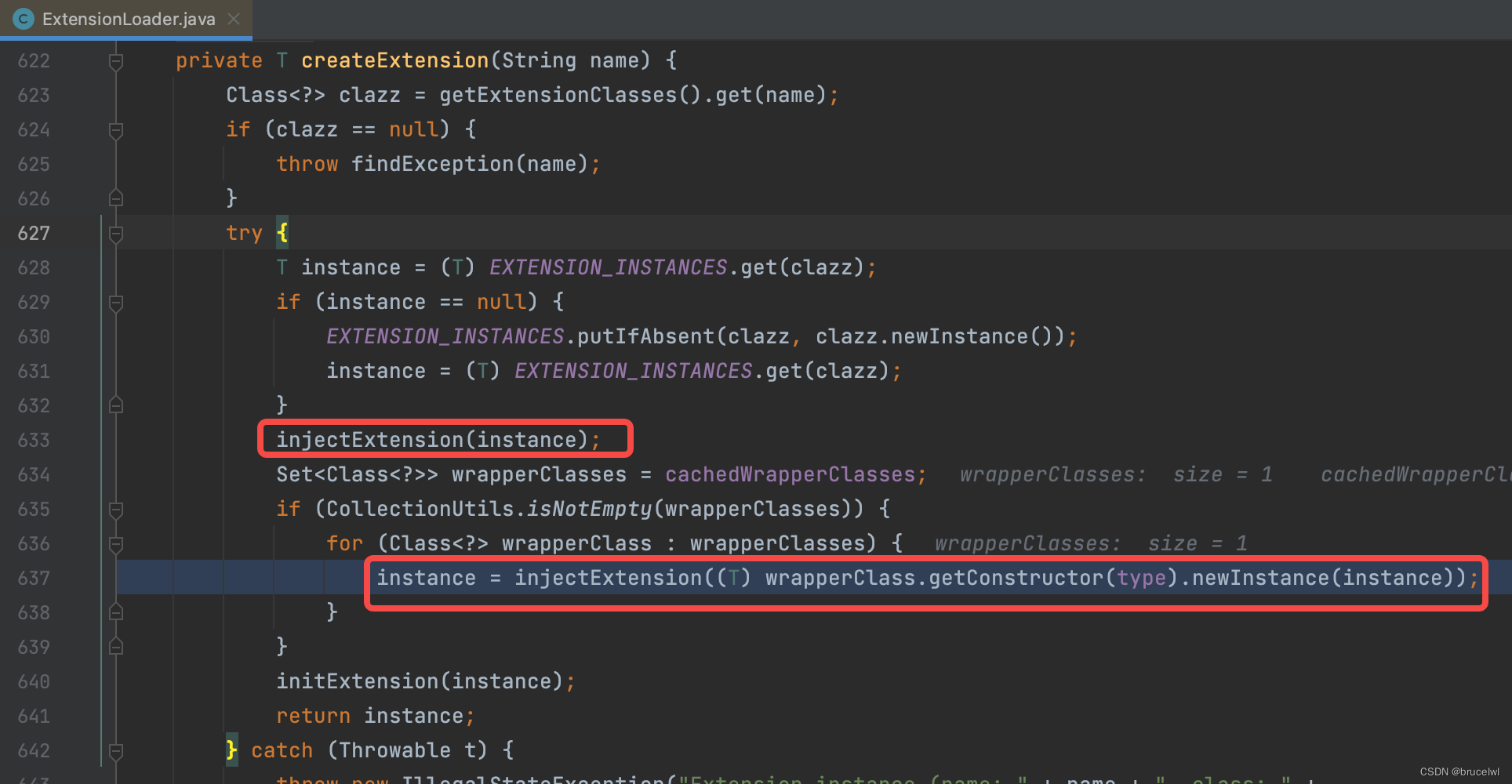Image resolution: width=1512 pixels, height=784 pixels.
Task: Click the fold end marker at line 632
Action: pyautogui.click(x=116, y=405)
